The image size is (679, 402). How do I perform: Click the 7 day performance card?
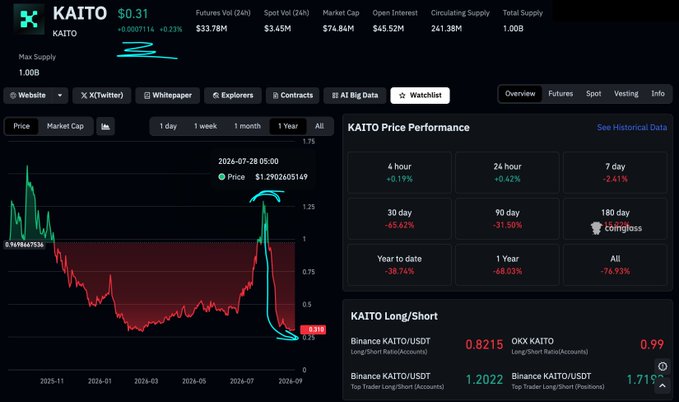coord(615,172)
